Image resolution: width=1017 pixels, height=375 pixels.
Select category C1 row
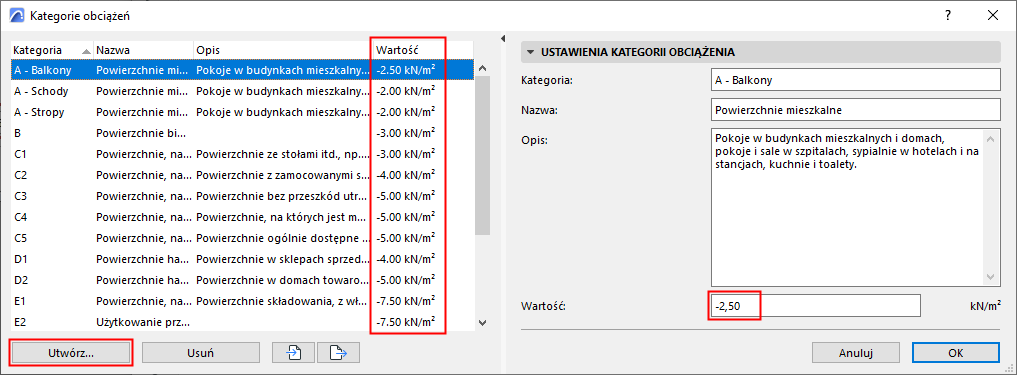(243, 154)
